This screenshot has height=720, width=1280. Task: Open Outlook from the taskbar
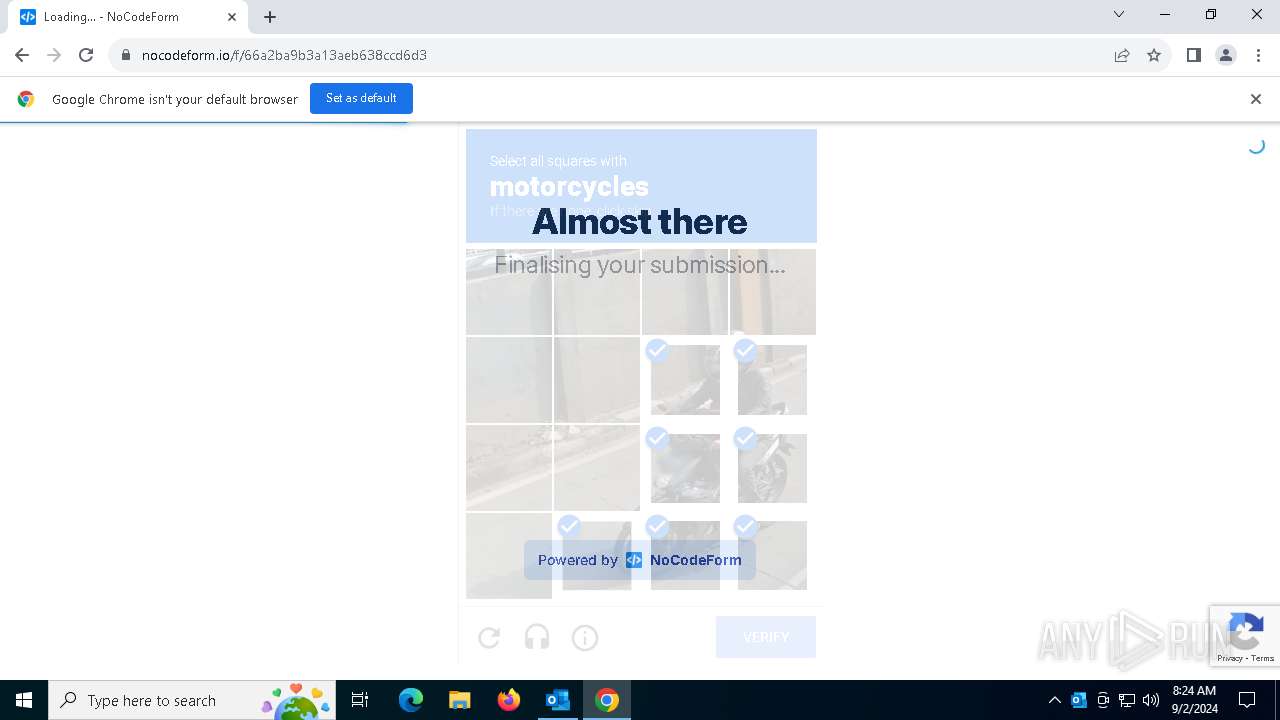pos(557,700)
